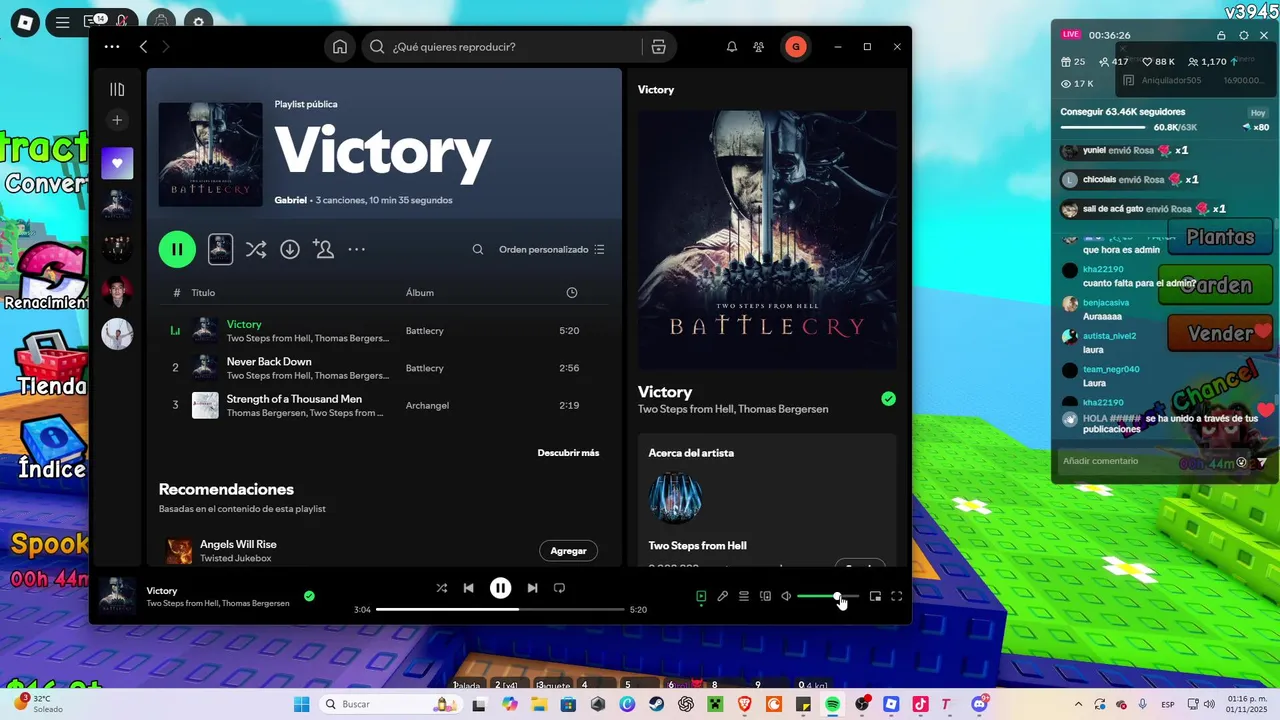Expand Your Library sidebar icon

coord(117,89)
